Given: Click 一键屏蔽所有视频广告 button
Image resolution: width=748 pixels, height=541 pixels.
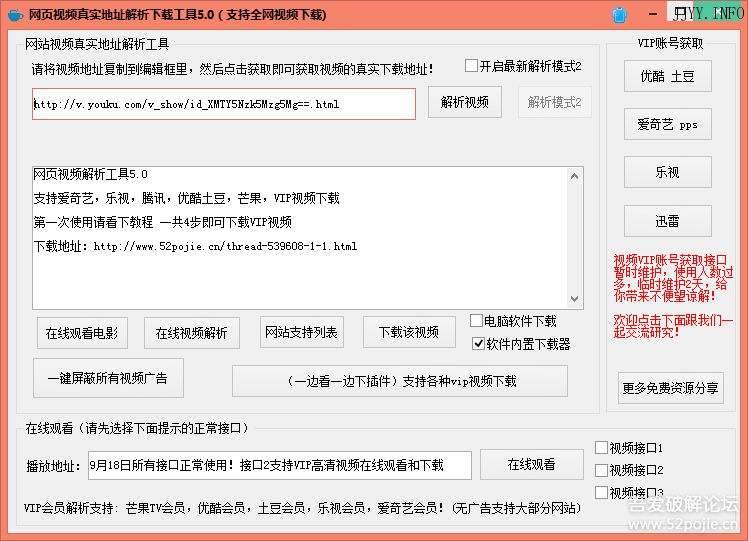Looking at the screenshot, I should coord(108,378).
